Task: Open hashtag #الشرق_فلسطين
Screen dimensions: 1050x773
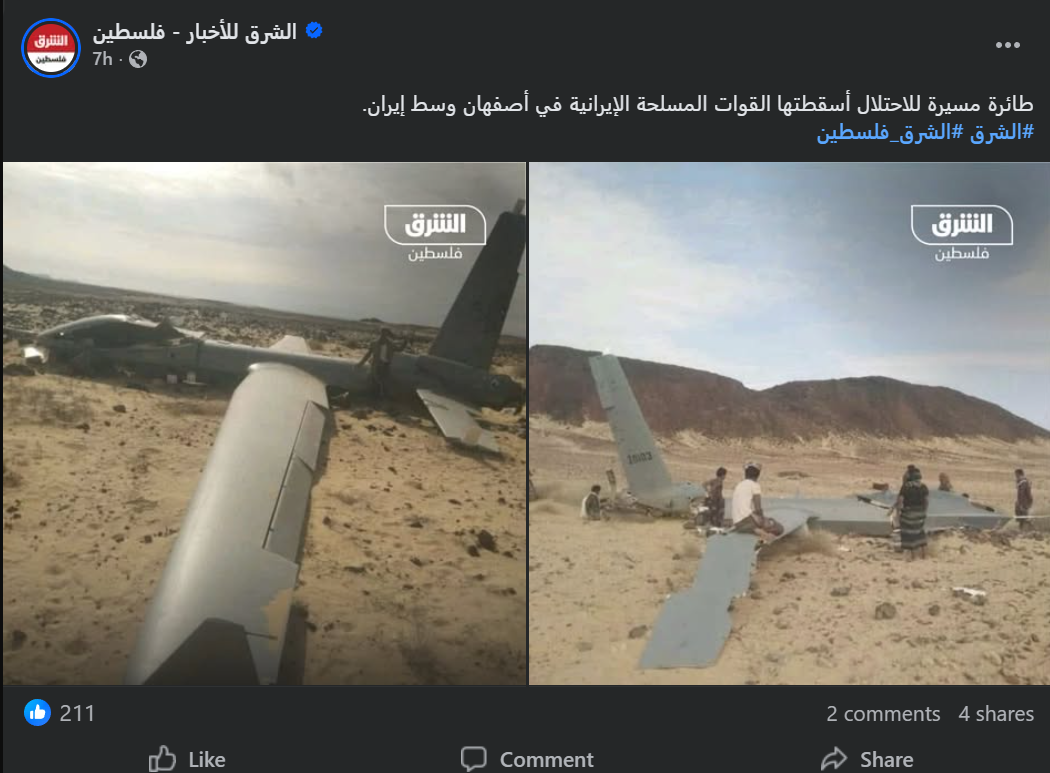Action: 889,132
